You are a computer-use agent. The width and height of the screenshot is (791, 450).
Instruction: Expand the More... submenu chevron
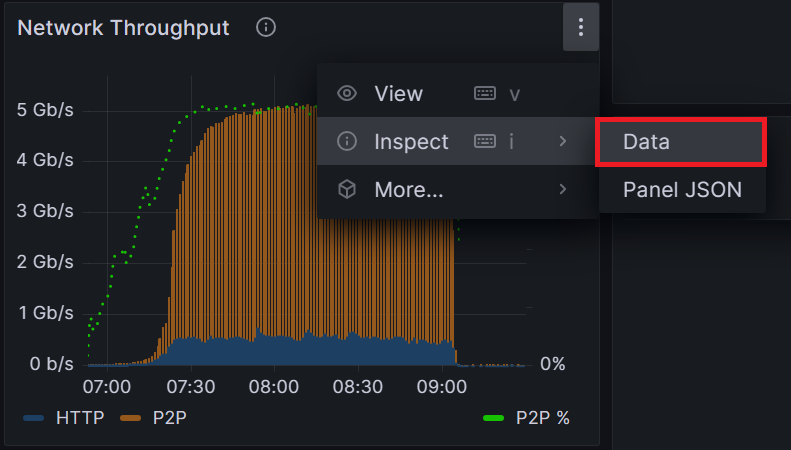point(563,189)
